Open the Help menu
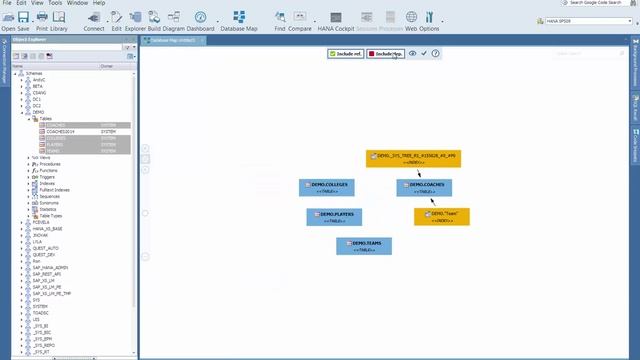Image resolution: width=640 pixels, height=360 pixels. pyautogui.click(x=99, y=3)
